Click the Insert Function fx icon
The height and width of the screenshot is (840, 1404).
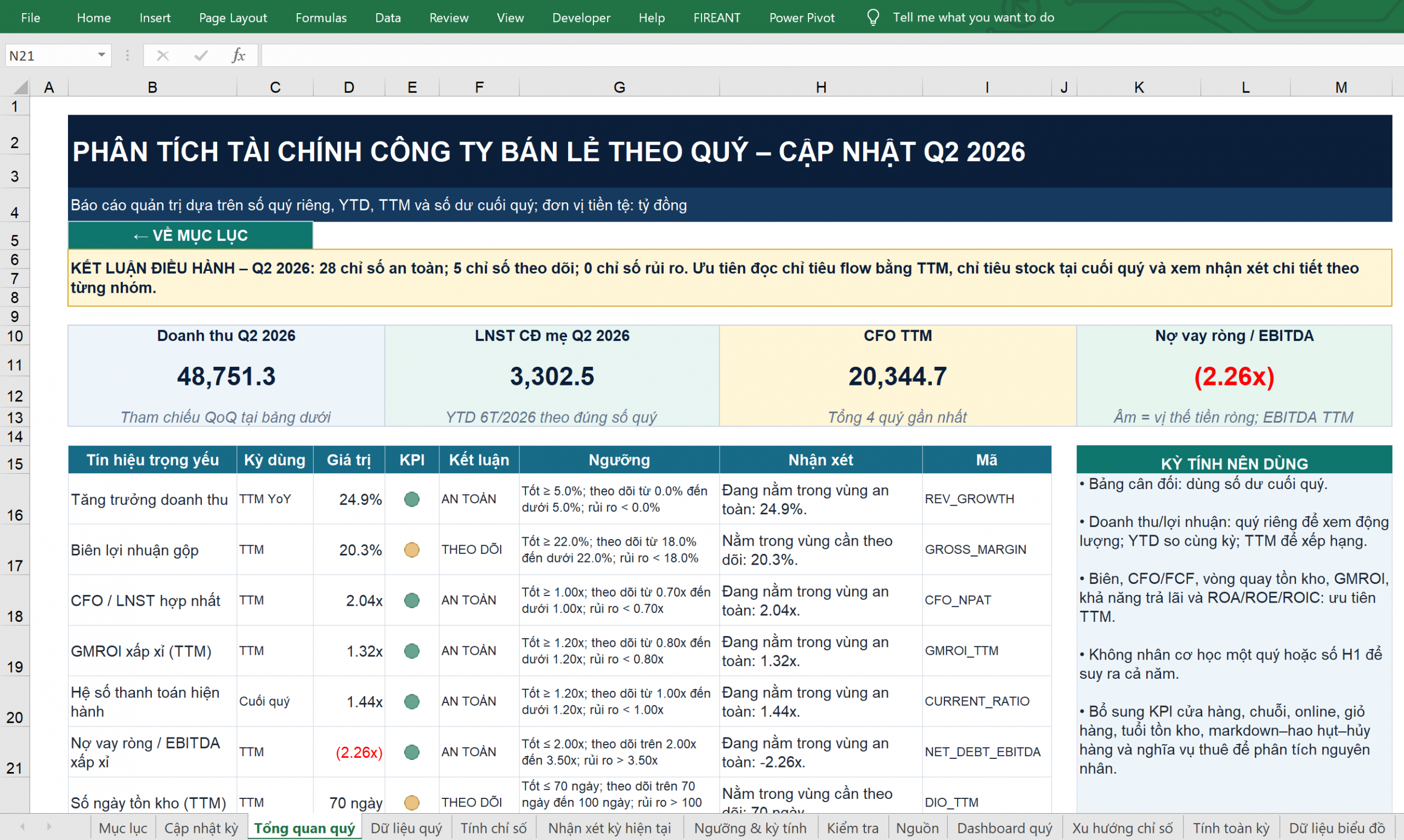[239, 55]
